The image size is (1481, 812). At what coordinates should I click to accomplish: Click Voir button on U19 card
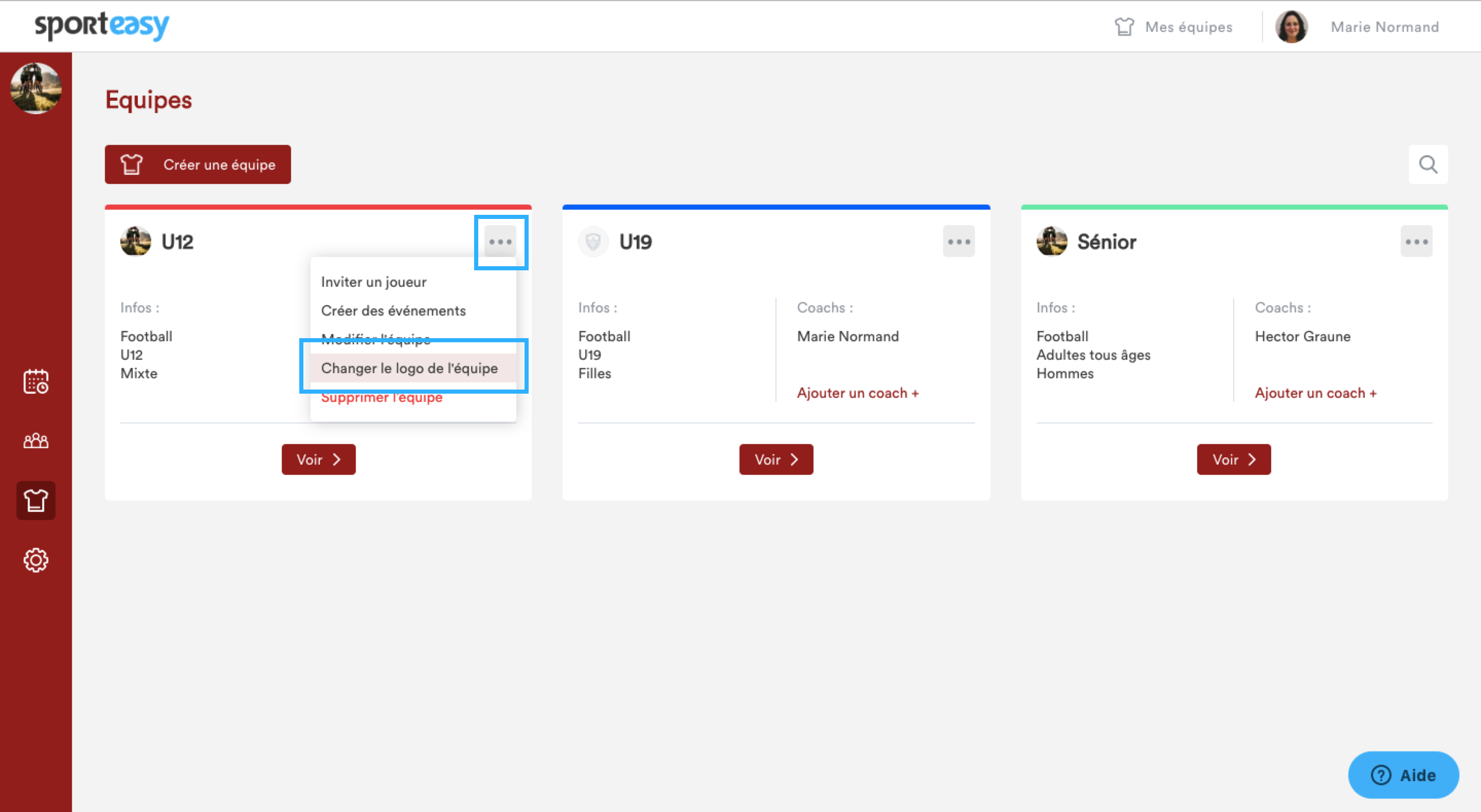(x=775, y=459)
